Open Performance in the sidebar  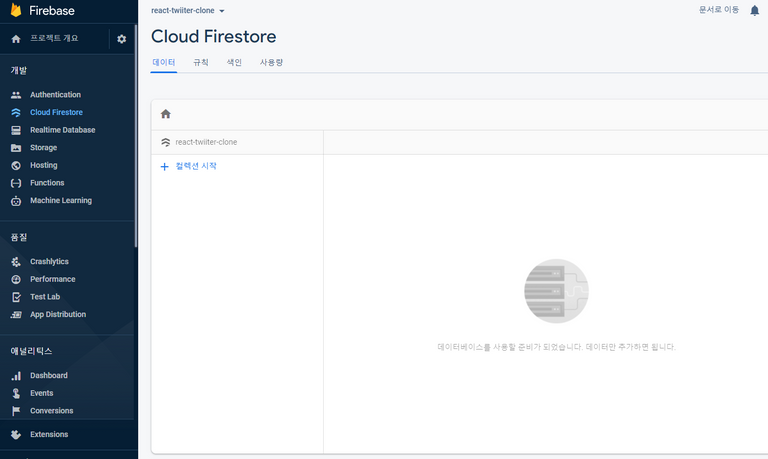point(53,279)
